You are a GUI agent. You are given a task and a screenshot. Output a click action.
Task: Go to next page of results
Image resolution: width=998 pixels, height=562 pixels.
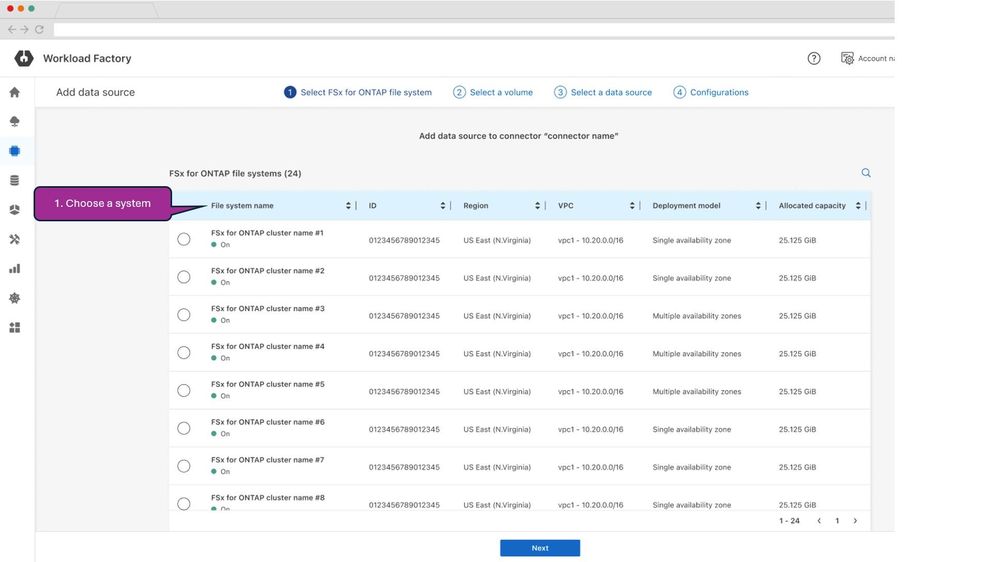coord(855,521)
